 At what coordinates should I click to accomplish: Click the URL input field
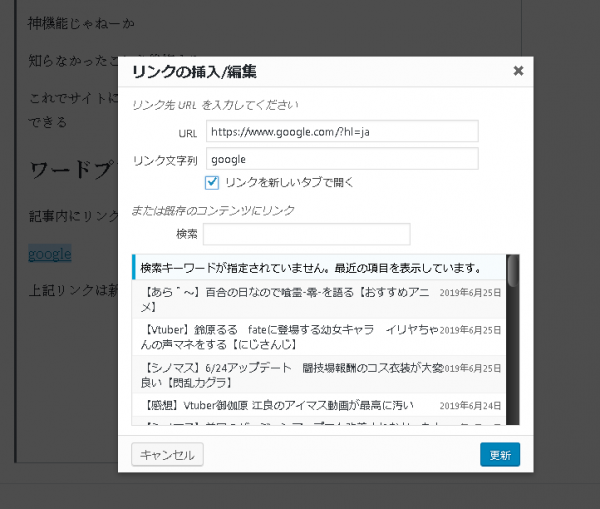(x=341, y=131)
